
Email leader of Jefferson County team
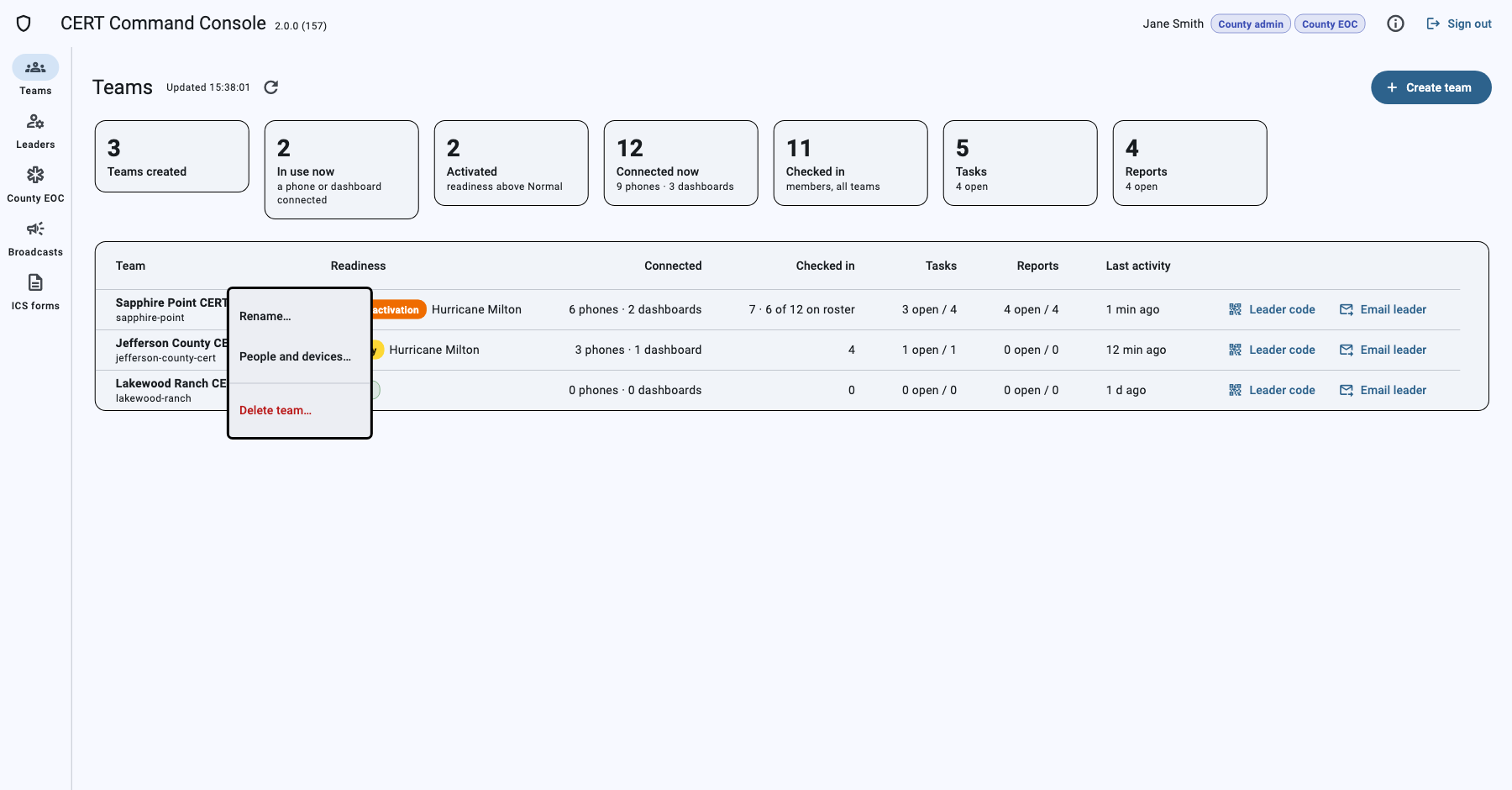pos(1383,350)
